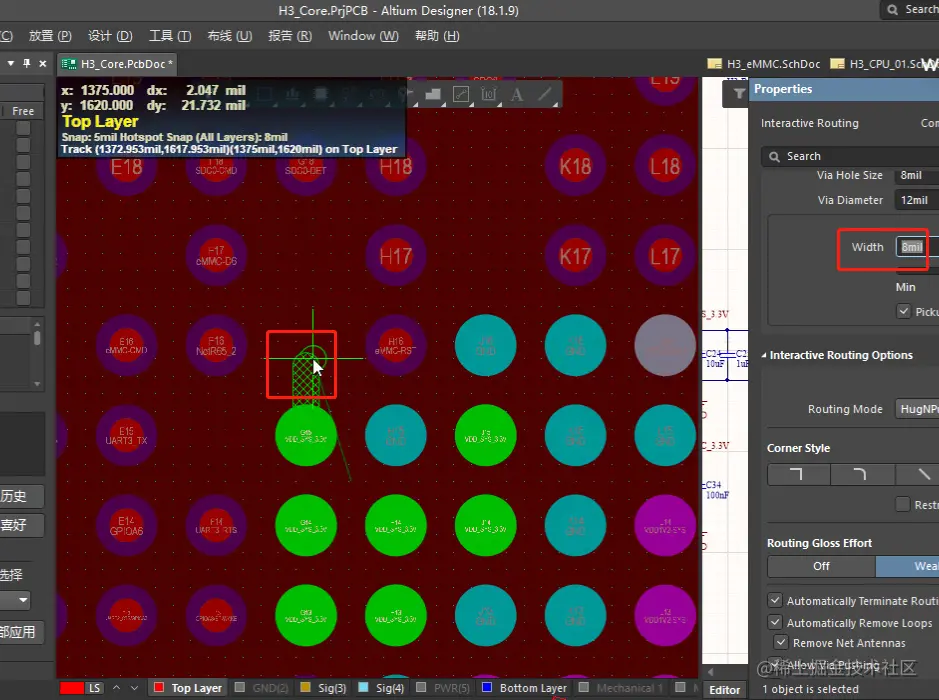939x700 pixels.
Task: Click the previous layer up arrow
Action: tap(117, 688)
